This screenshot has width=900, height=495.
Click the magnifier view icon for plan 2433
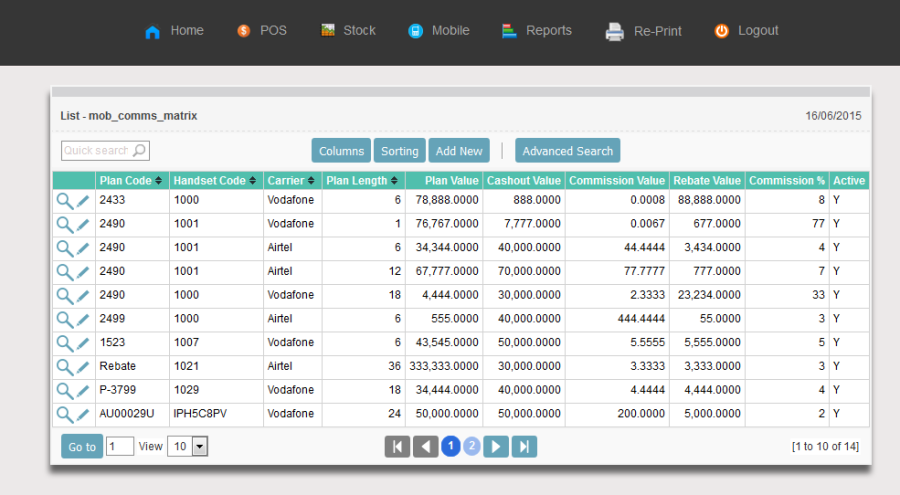pyautogui.click(x=64, y=200)
